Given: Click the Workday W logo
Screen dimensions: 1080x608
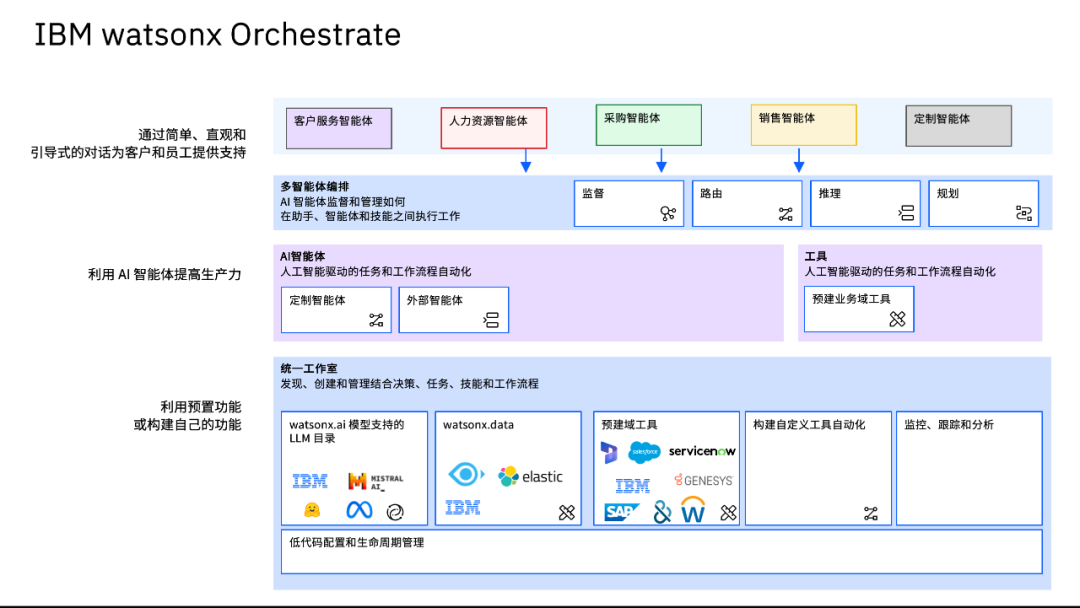Looking at the screenshot, I should (693, 510).
